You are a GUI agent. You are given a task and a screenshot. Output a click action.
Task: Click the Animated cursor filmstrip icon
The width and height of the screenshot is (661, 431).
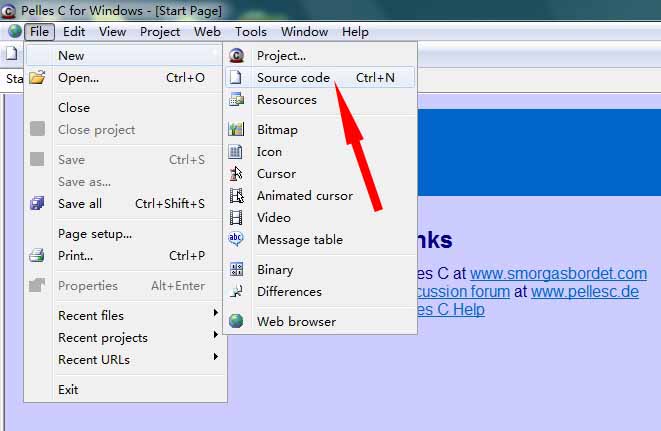click(x=236, y=196)
